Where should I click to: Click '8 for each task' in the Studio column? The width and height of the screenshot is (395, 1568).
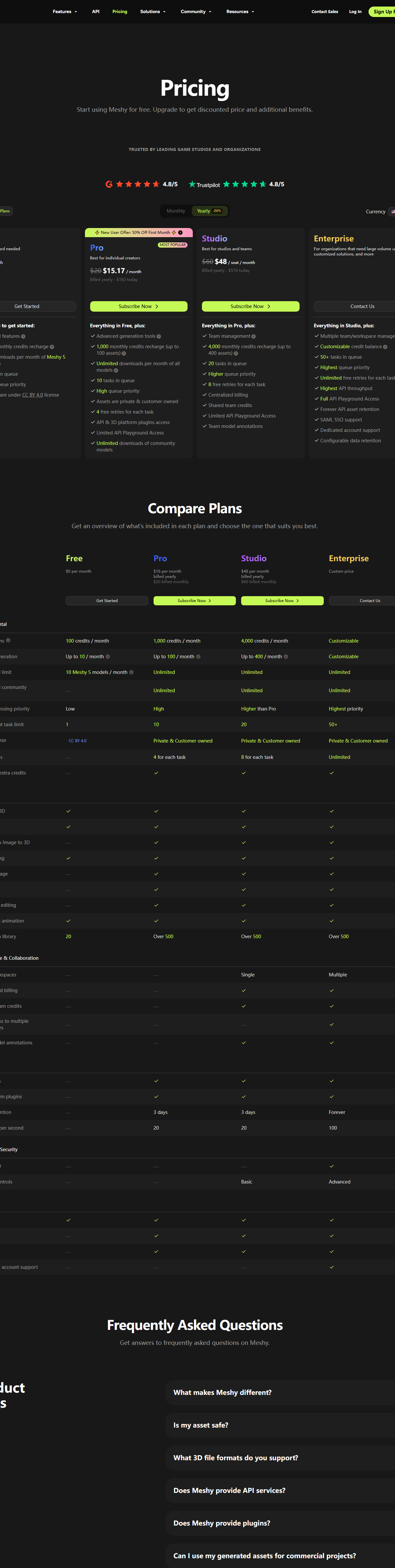[257, 757]
